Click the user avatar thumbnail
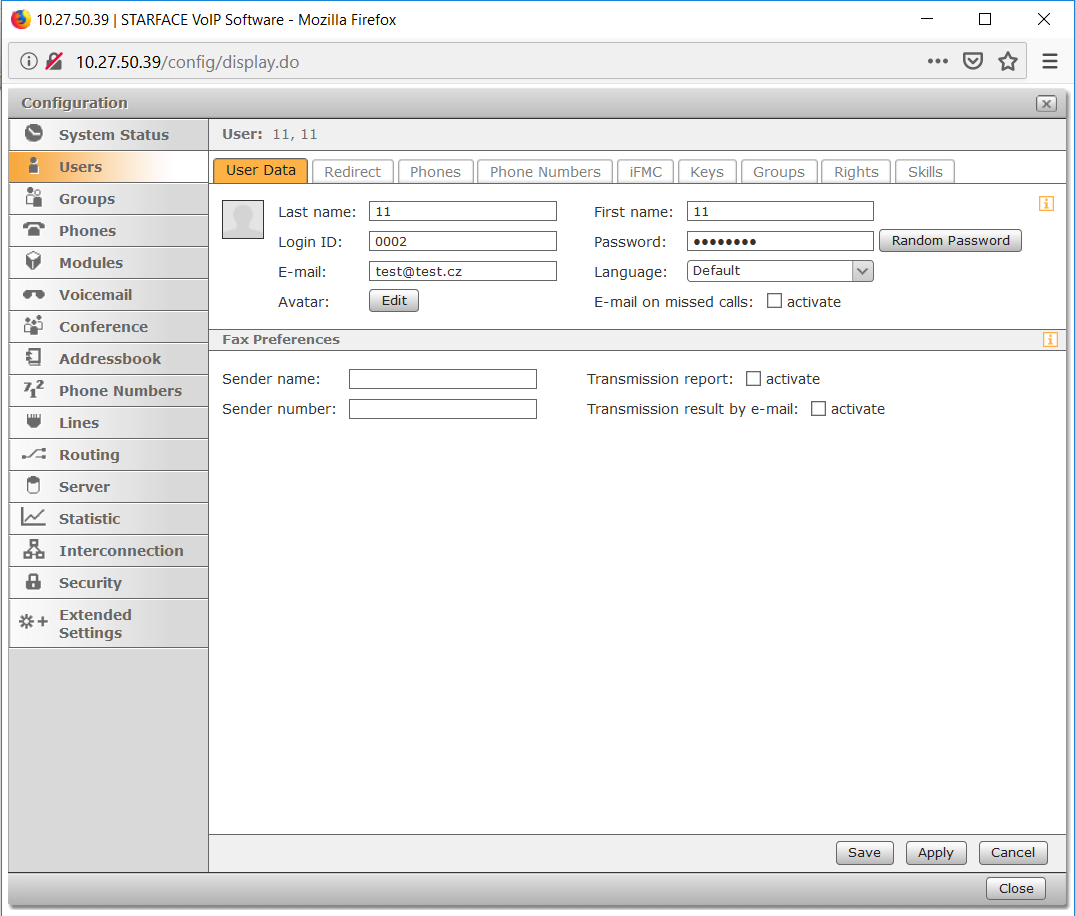Screen dimensions: 1076x916 tap(243, 219)
